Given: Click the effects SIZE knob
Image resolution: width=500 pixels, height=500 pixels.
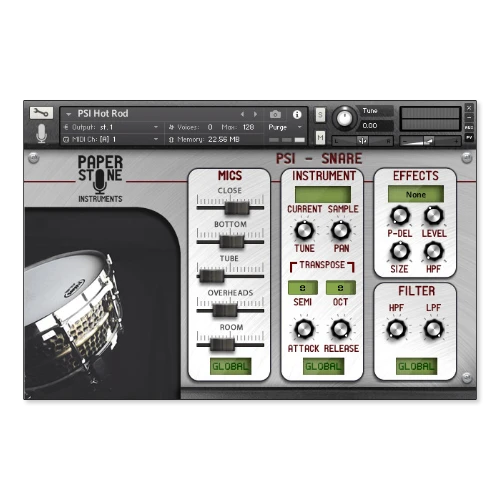Looking at the screenshot, I should [x=400, y=251].
